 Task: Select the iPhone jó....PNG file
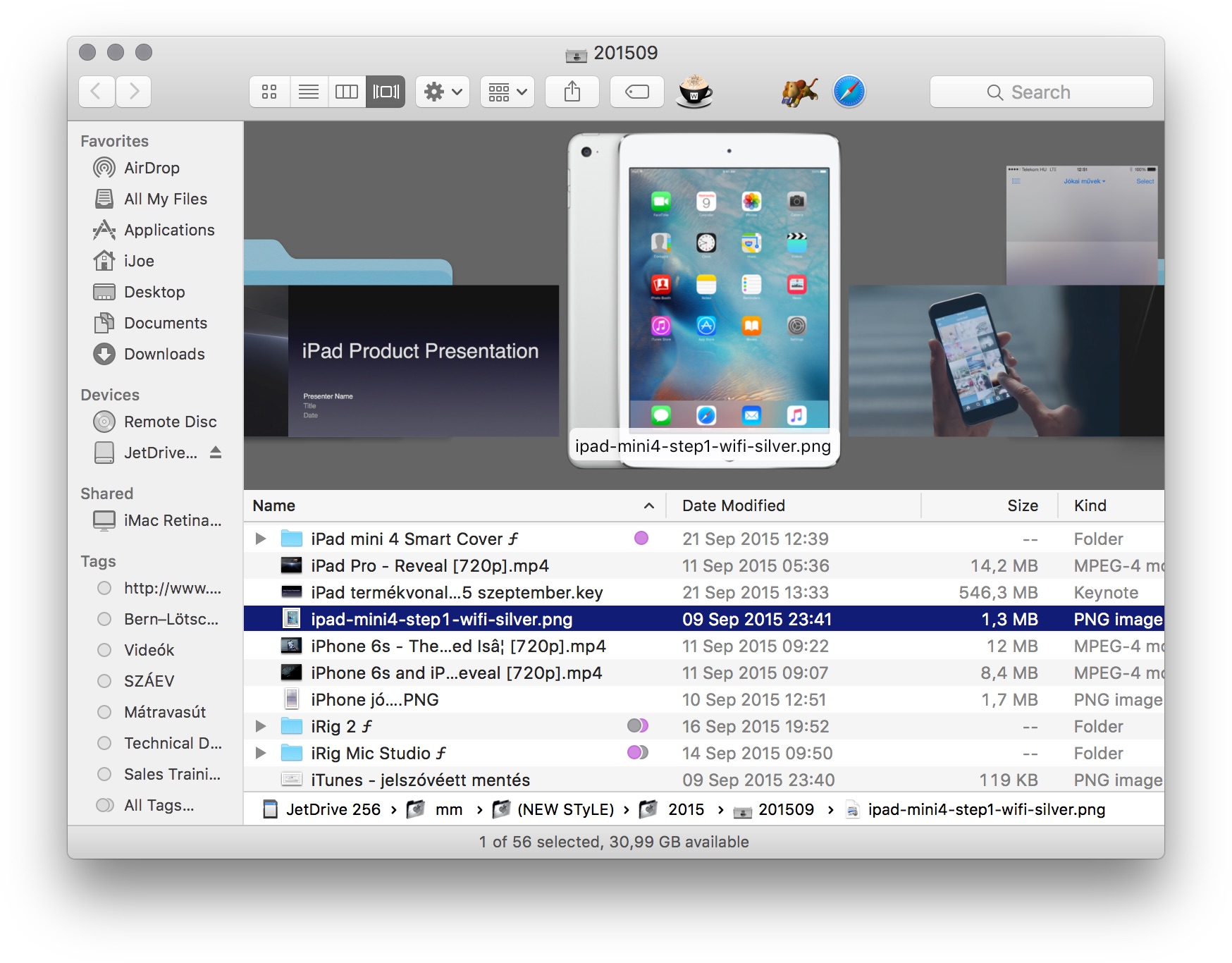[x=704, y=699]
